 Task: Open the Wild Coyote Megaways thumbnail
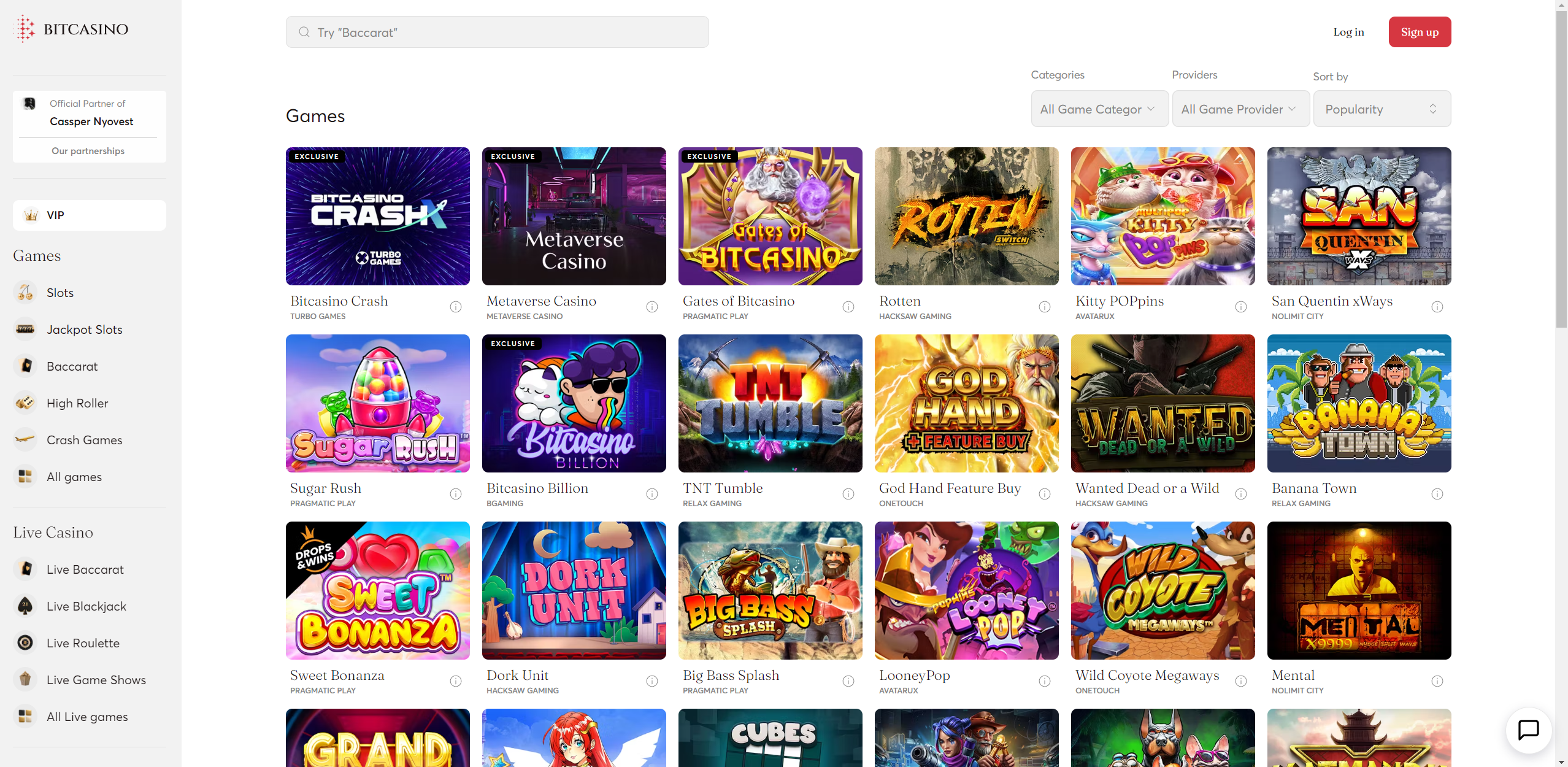pyautogui.click(x=1163, y=590)
